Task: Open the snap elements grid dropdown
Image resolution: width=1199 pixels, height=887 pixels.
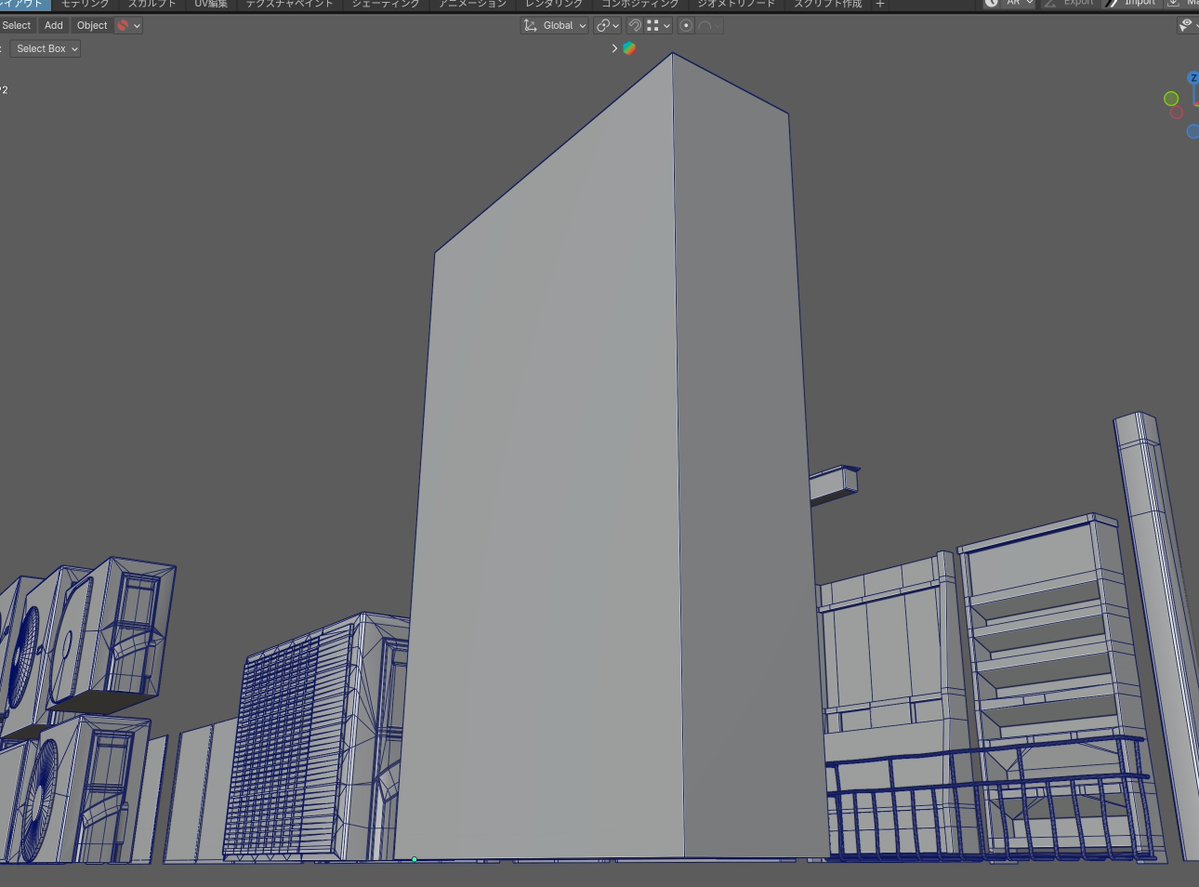Action: tap(658, 25)
